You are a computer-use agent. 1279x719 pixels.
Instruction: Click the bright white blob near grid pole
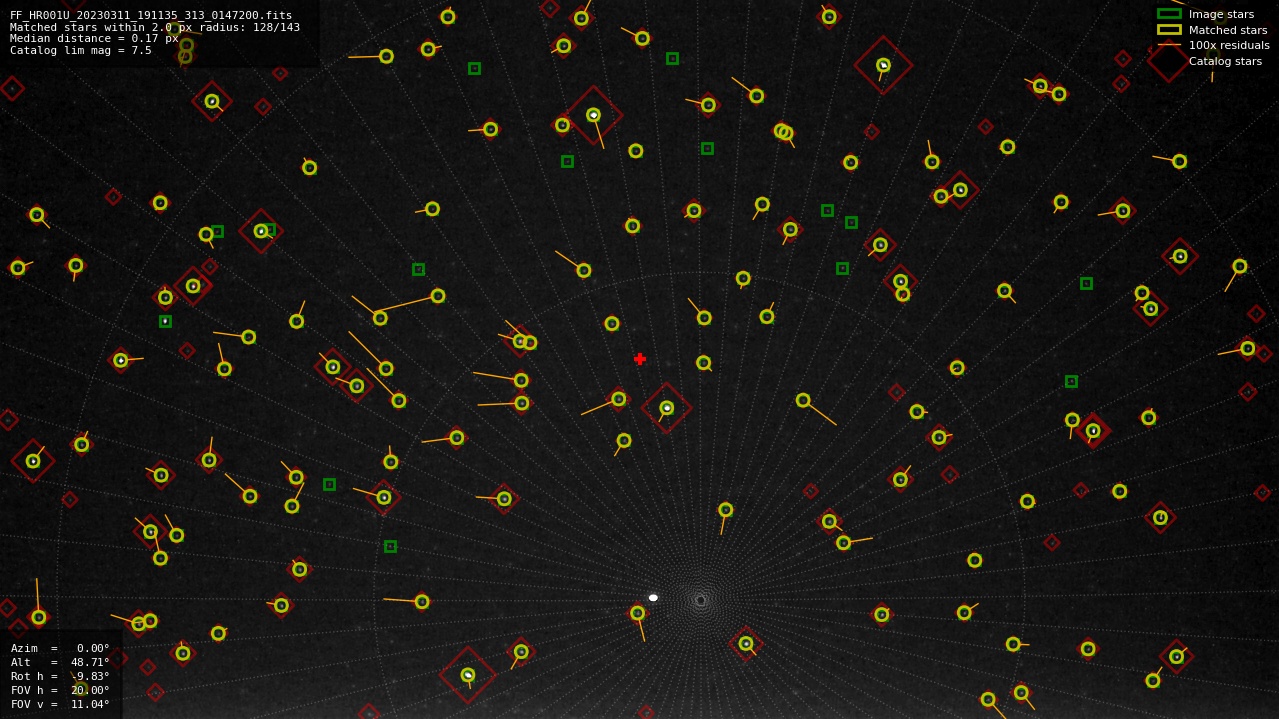pyautogui.click(x=653, y=598)
